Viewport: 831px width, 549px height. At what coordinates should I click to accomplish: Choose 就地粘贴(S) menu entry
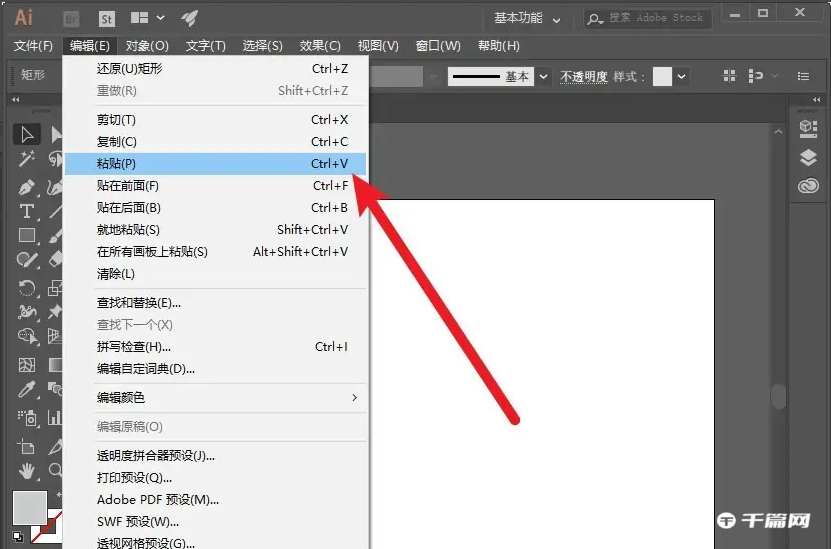click(216, 230)
